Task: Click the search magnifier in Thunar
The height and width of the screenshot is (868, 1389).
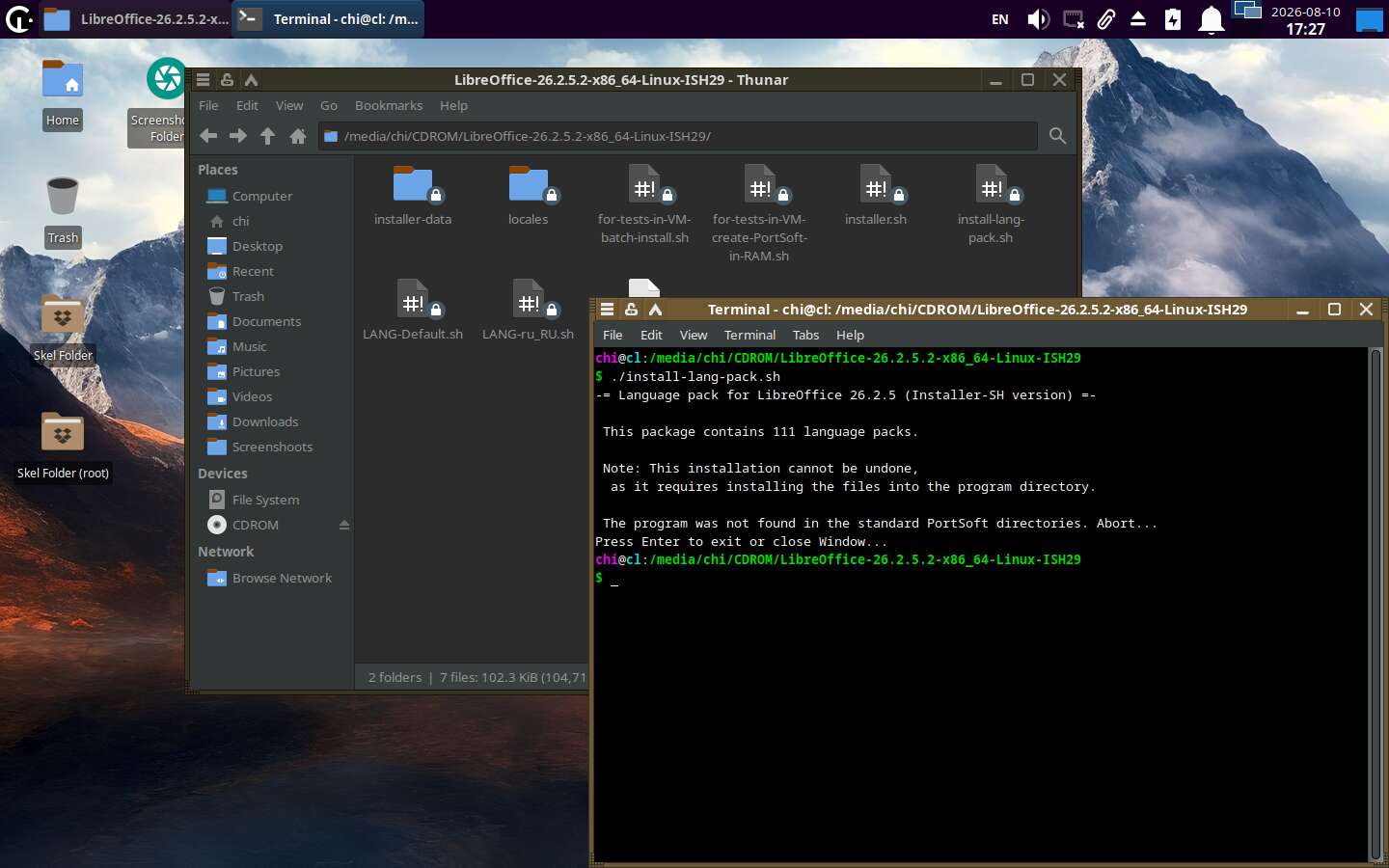Action: [x=1057, y=136]
